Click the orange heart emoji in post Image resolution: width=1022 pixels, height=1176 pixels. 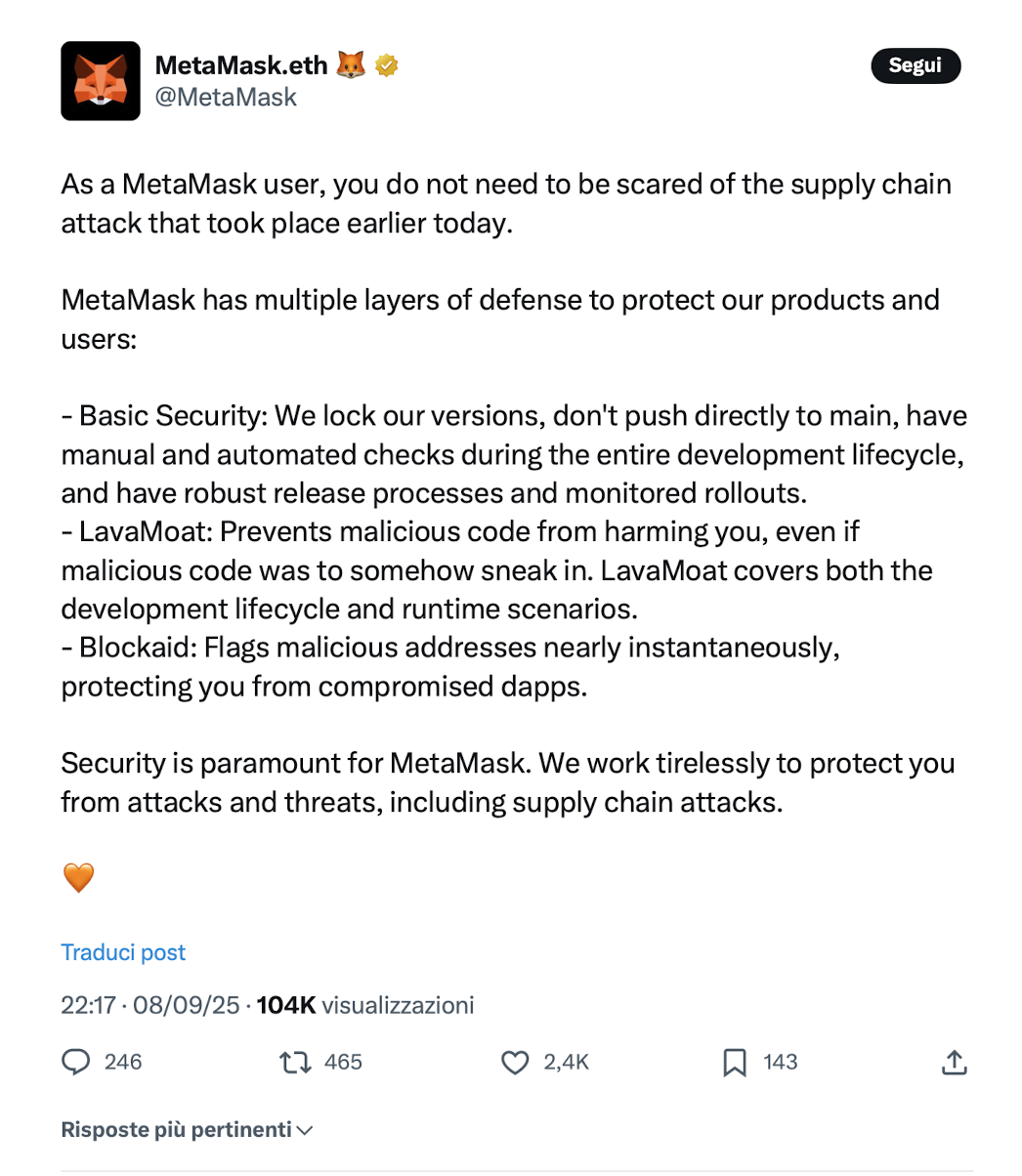[78, 878]
